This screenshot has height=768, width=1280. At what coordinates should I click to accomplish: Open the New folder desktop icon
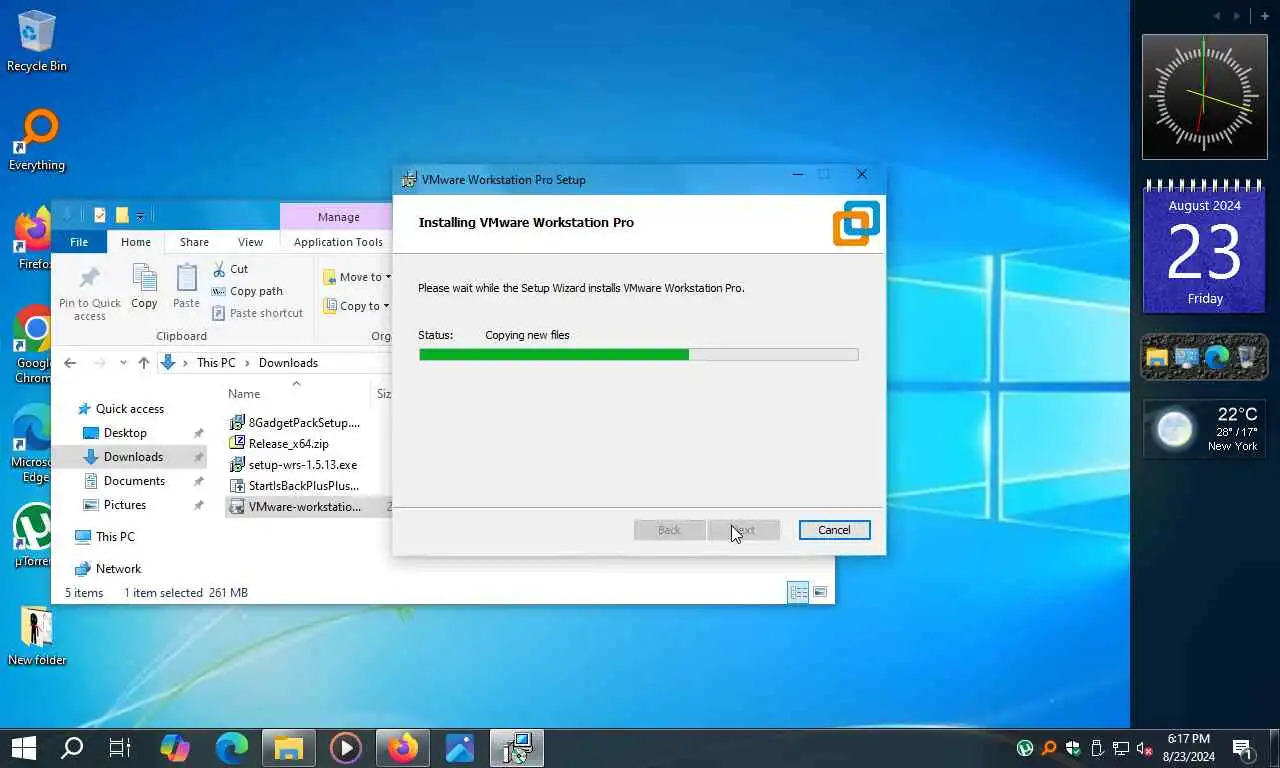pyautogui.click(x=37, y=636)
